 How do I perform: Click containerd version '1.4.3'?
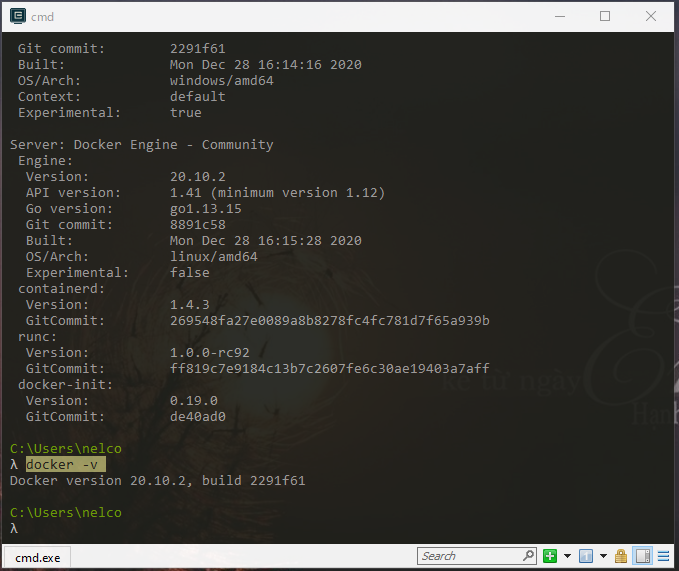click(190, 304)
